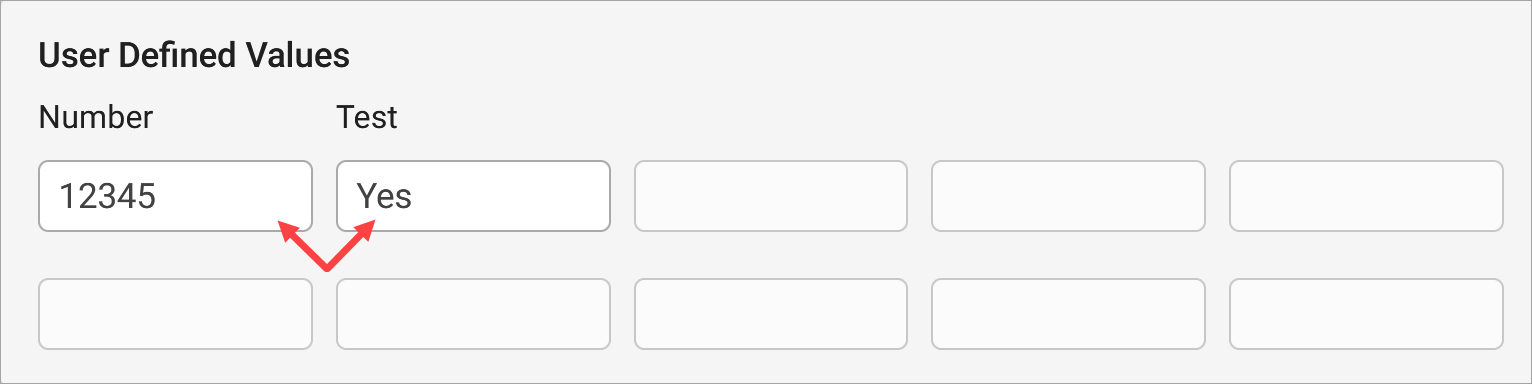Focus the fourth empty field in second row
Image resolution: width=1532 pixels, height=384 pixels.
coord(1068,314)
